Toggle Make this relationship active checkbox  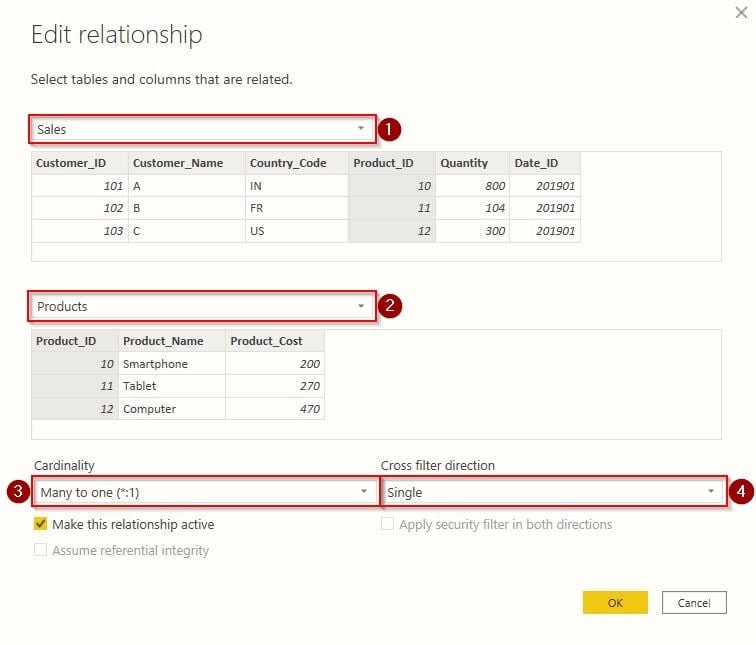(x=40, y=524)
